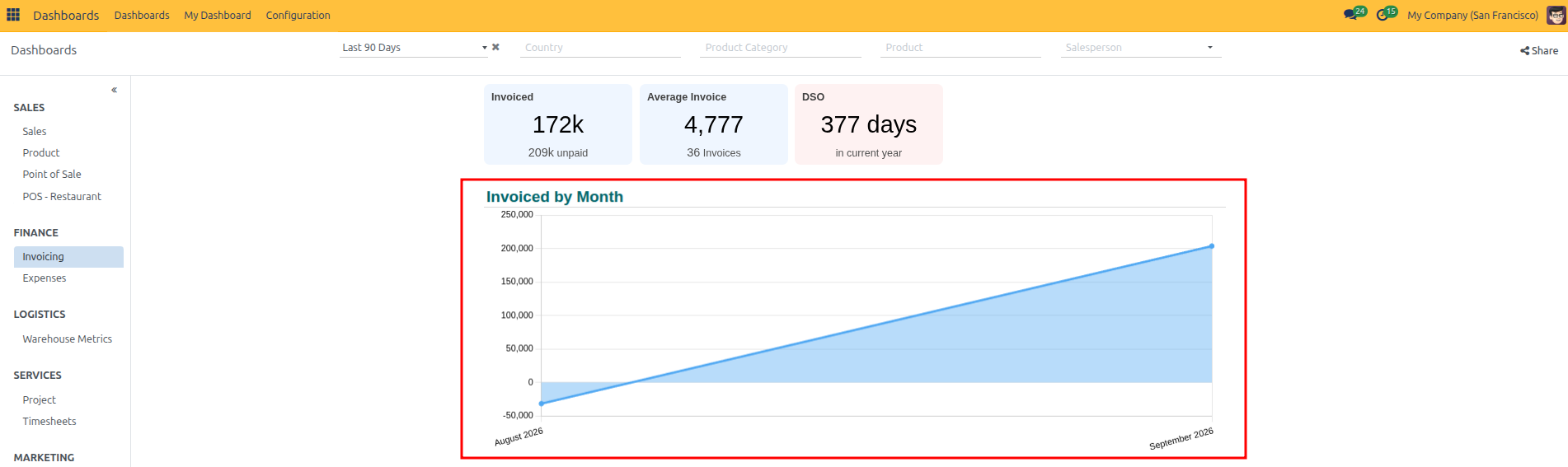Open the Salesperson filter dropdown
The height and width of the screenshot is (467, 1568).
point(1141,48)
